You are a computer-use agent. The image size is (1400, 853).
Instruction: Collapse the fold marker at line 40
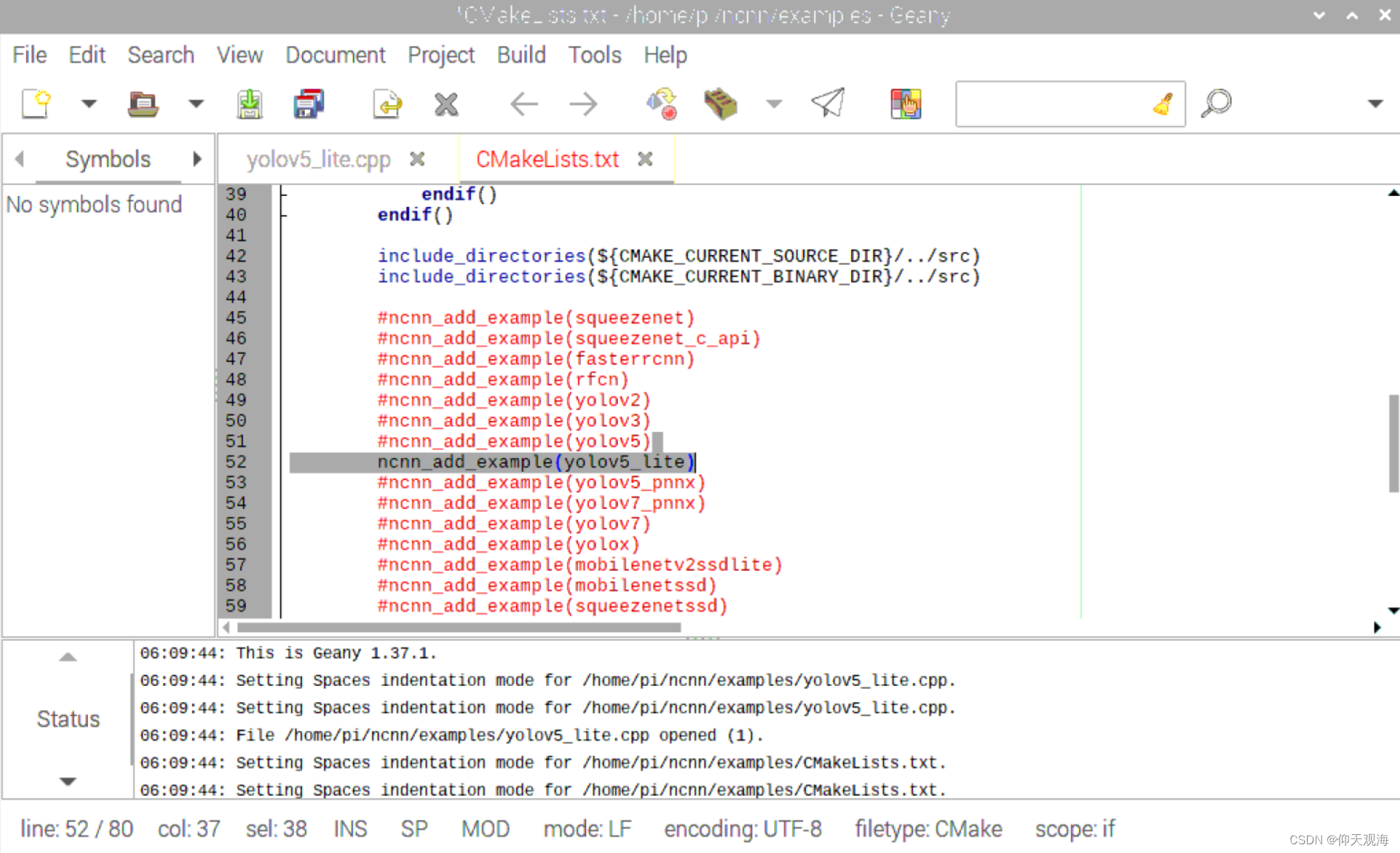tap(282, 215)
